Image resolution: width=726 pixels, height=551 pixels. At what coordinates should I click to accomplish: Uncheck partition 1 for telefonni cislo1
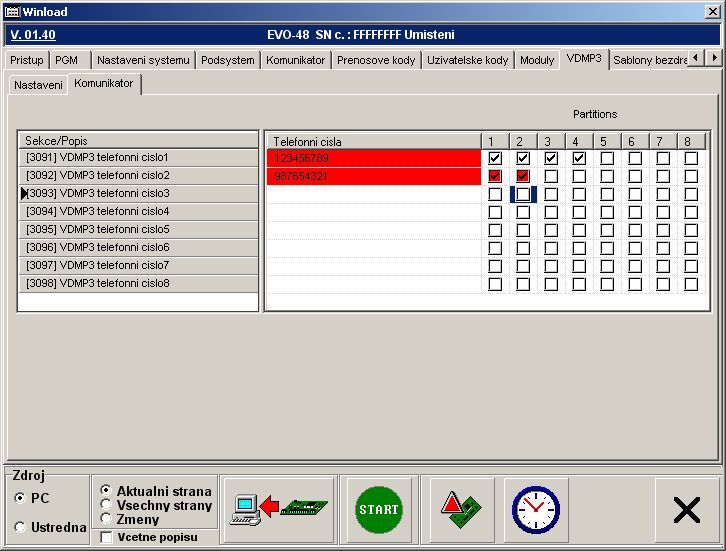[494, 158]
